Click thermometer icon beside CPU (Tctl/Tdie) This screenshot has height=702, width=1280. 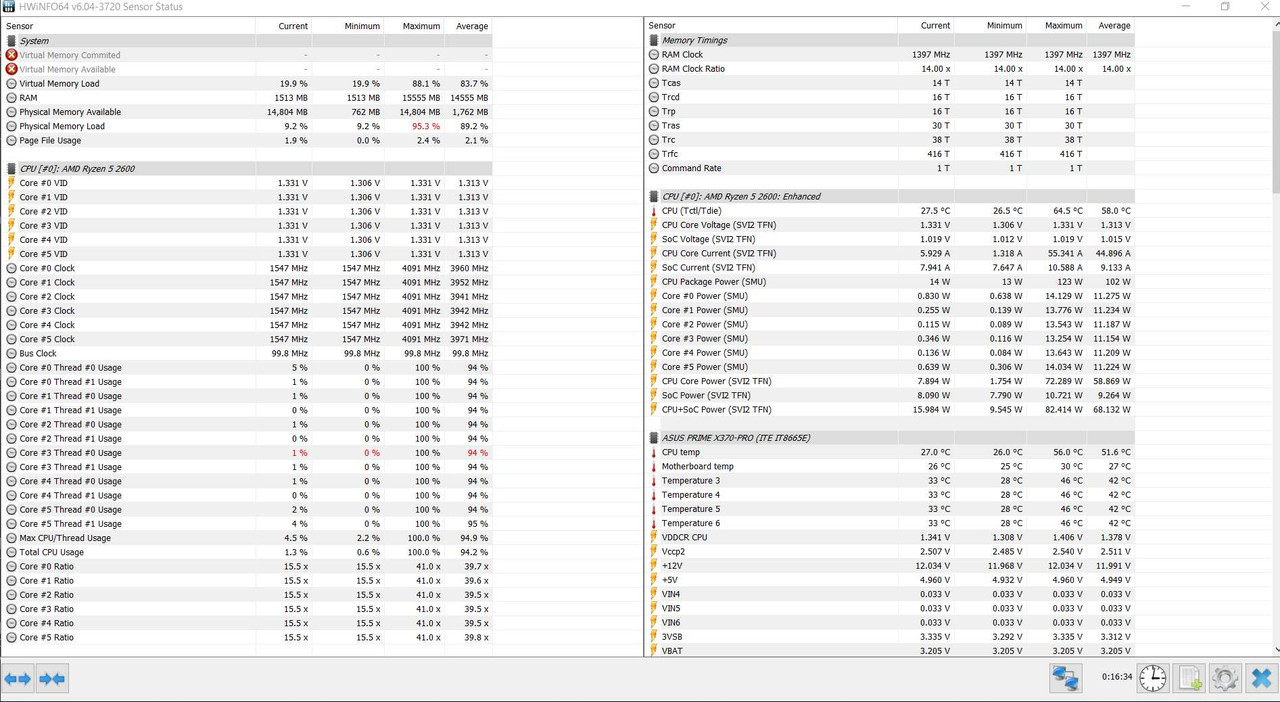pyautogui.click(x=653, y=211)
